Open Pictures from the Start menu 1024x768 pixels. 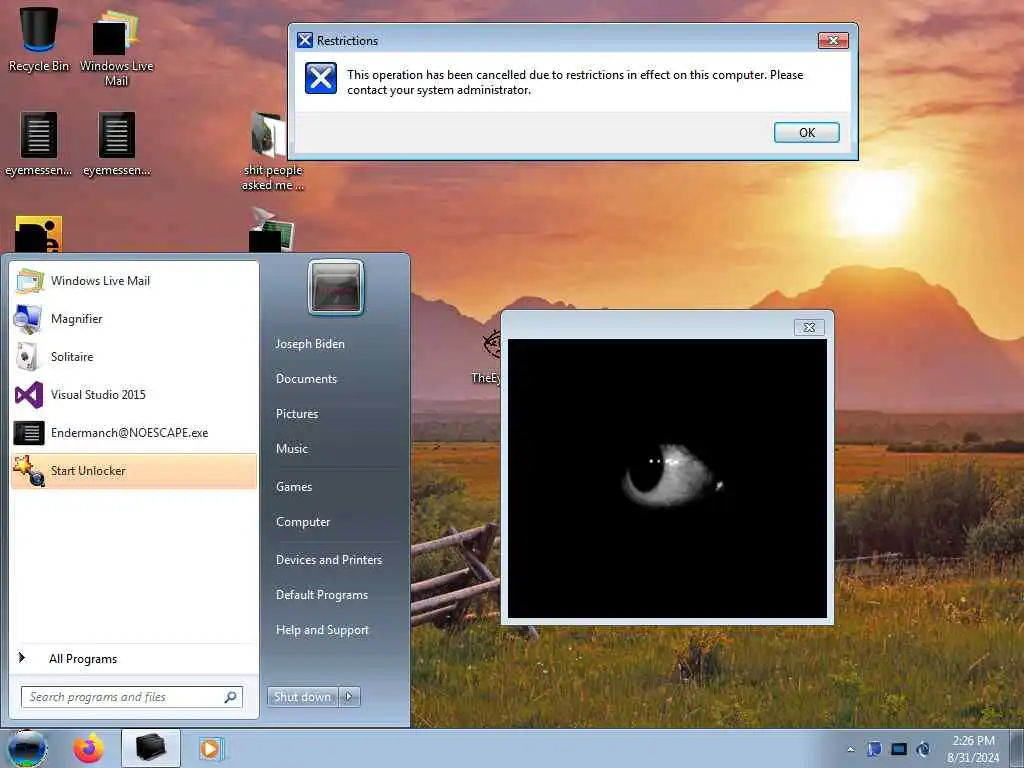pyautogui.click(x=297, y=414)
